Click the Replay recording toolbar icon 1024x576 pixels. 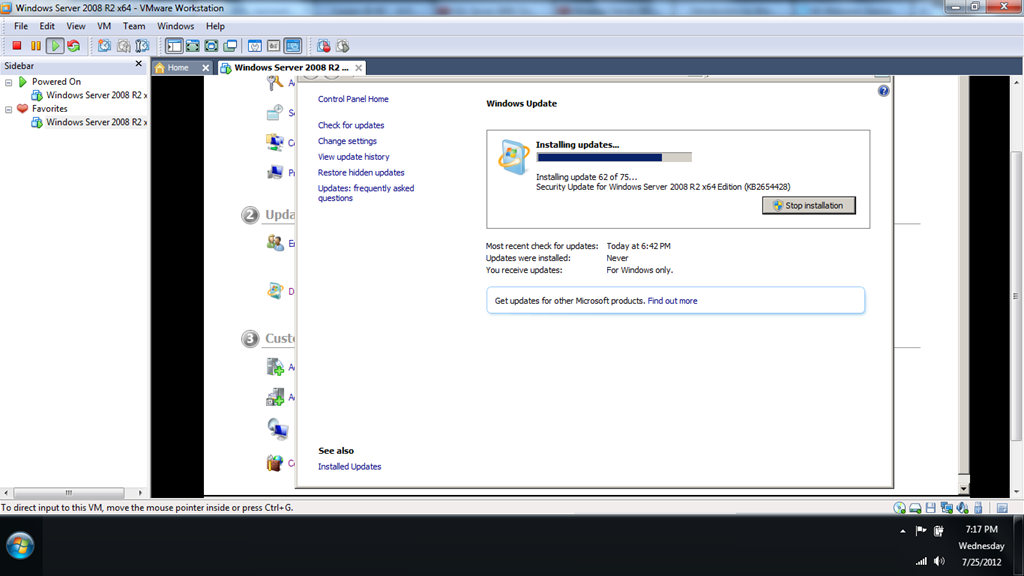pyautogui.click(x=343, y=46)
